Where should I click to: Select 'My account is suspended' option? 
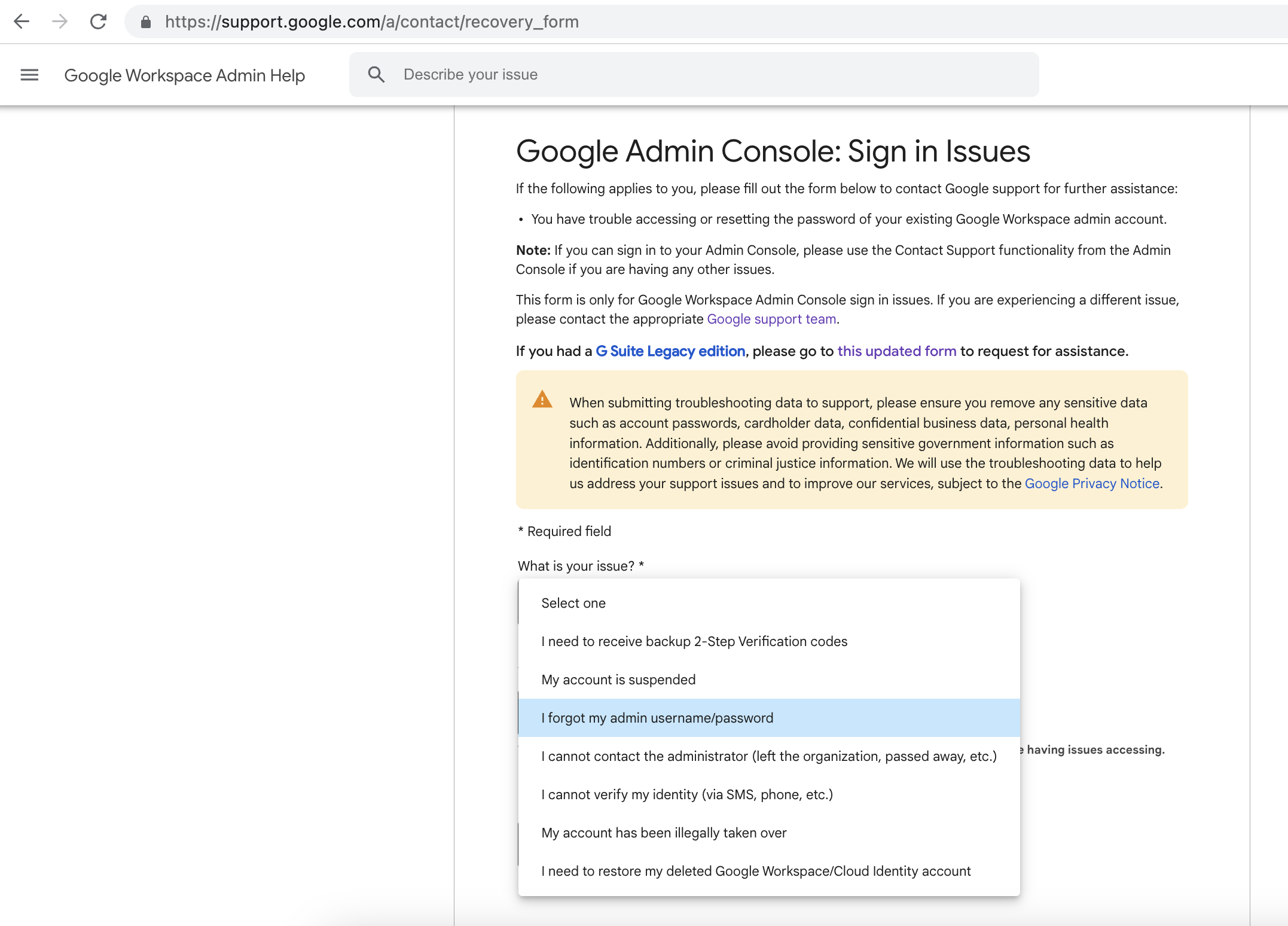coord(618,680)
